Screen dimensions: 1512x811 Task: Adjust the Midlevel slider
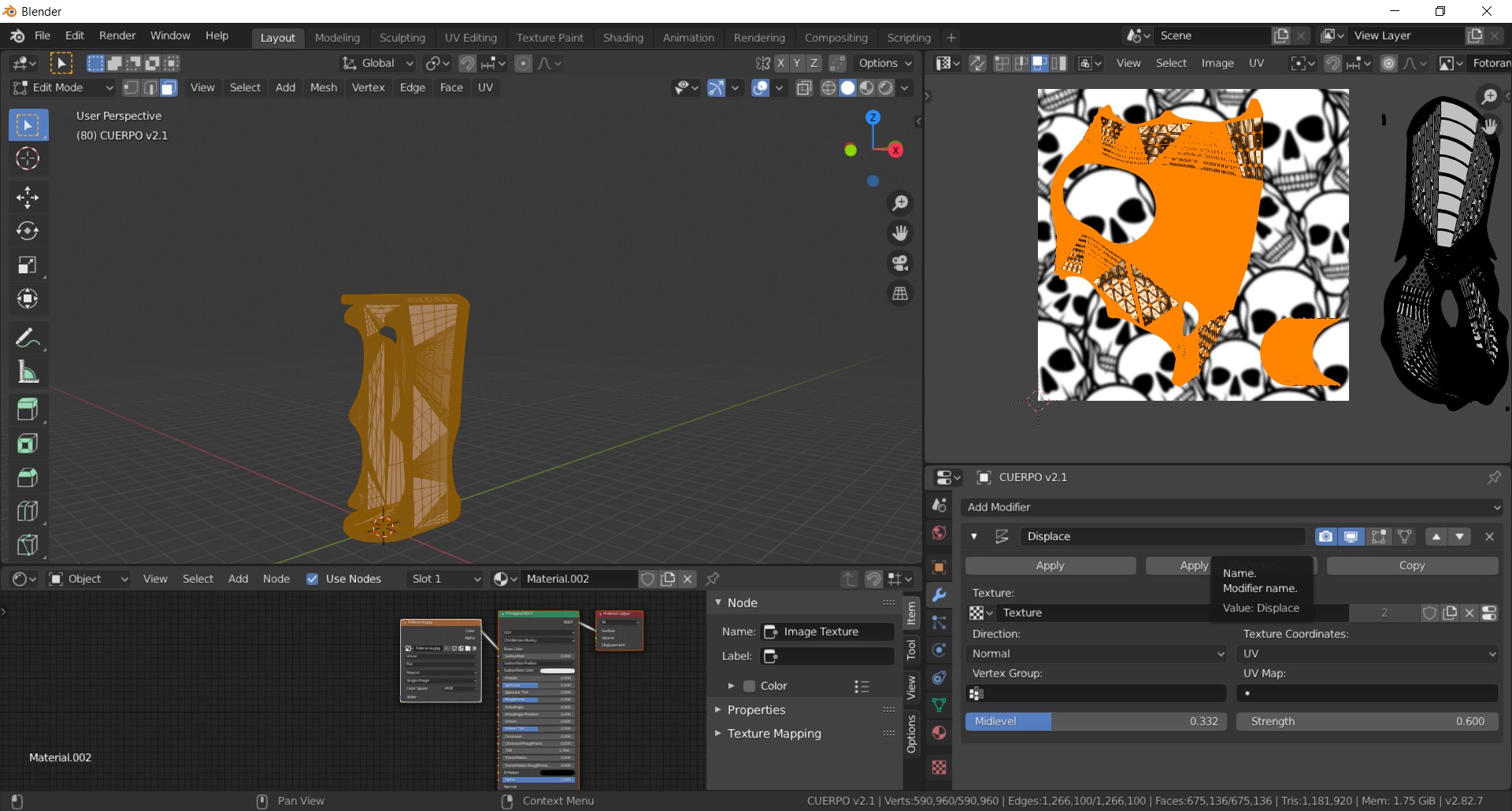(1095, 721)
